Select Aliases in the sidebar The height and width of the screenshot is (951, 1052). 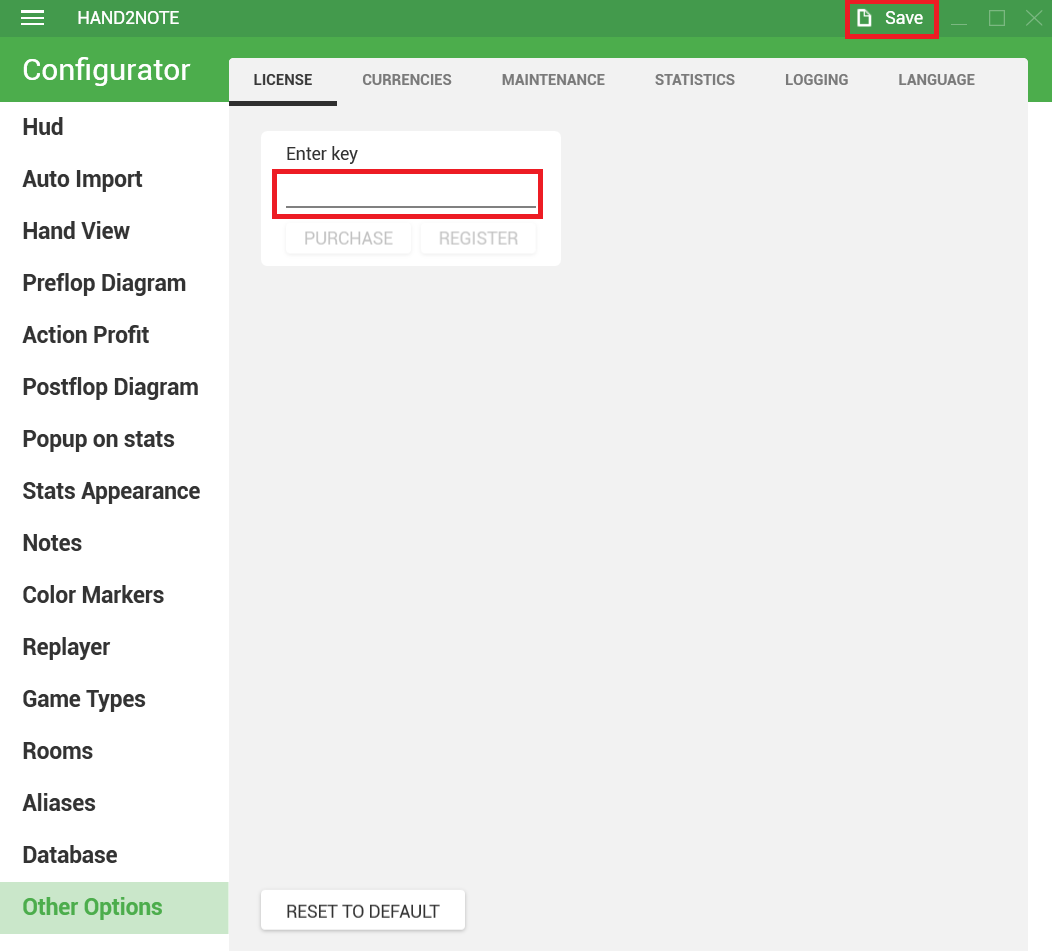pyautogui.click(x=59, y=803)
